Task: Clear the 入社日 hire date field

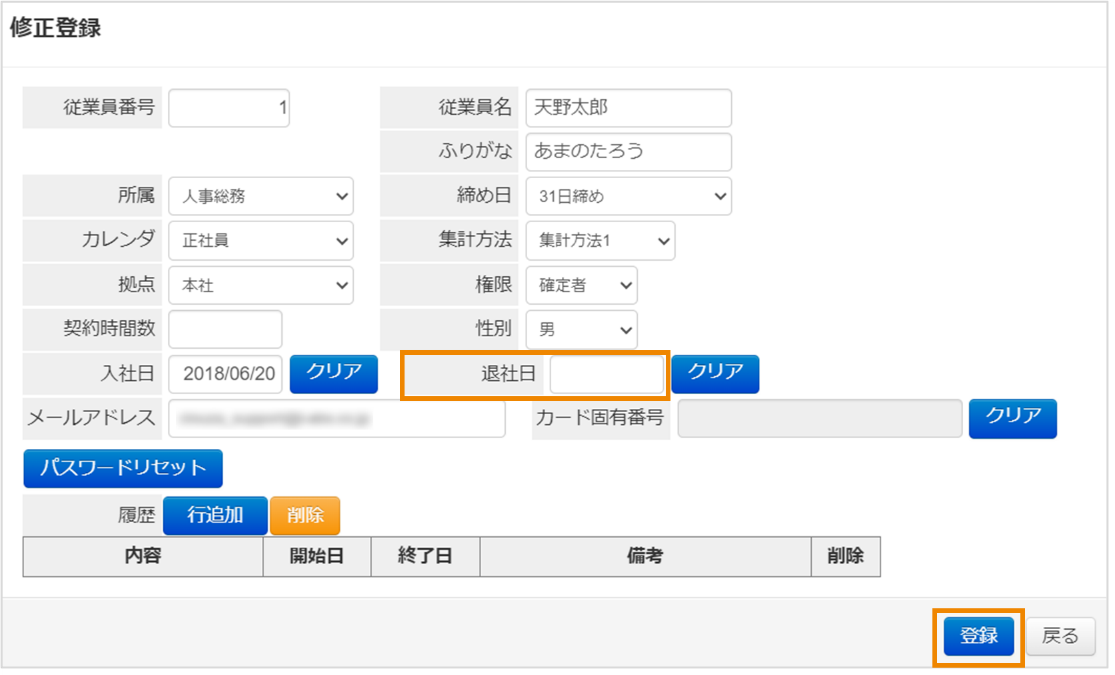Action: coord(333,374)
